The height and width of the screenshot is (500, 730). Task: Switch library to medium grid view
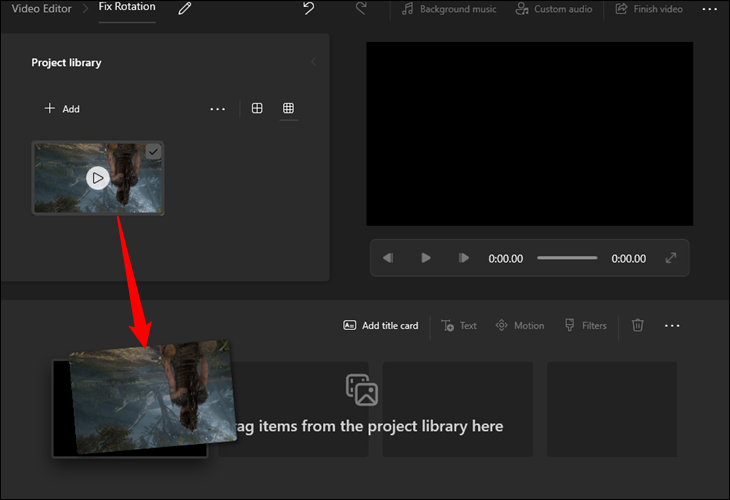(x=257, y=108)
